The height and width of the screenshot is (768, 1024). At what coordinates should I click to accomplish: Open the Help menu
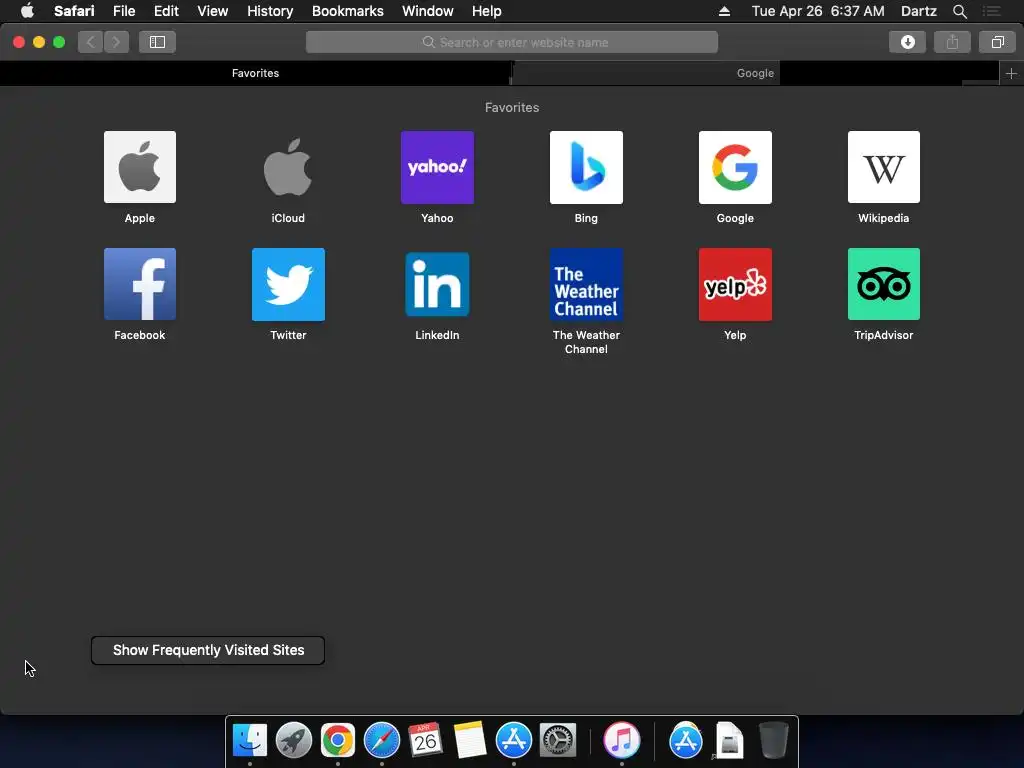[487, 11]
